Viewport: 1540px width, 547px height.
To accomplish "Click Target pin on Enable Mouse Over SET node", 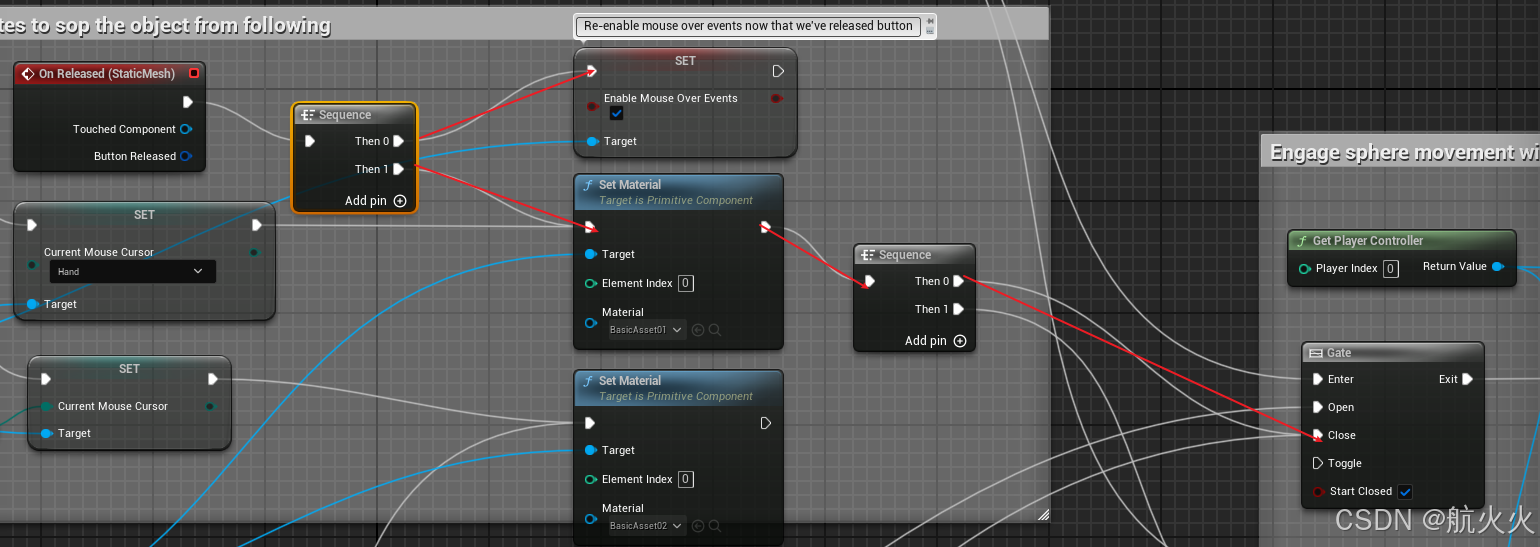I will click(x=592, y=141).
